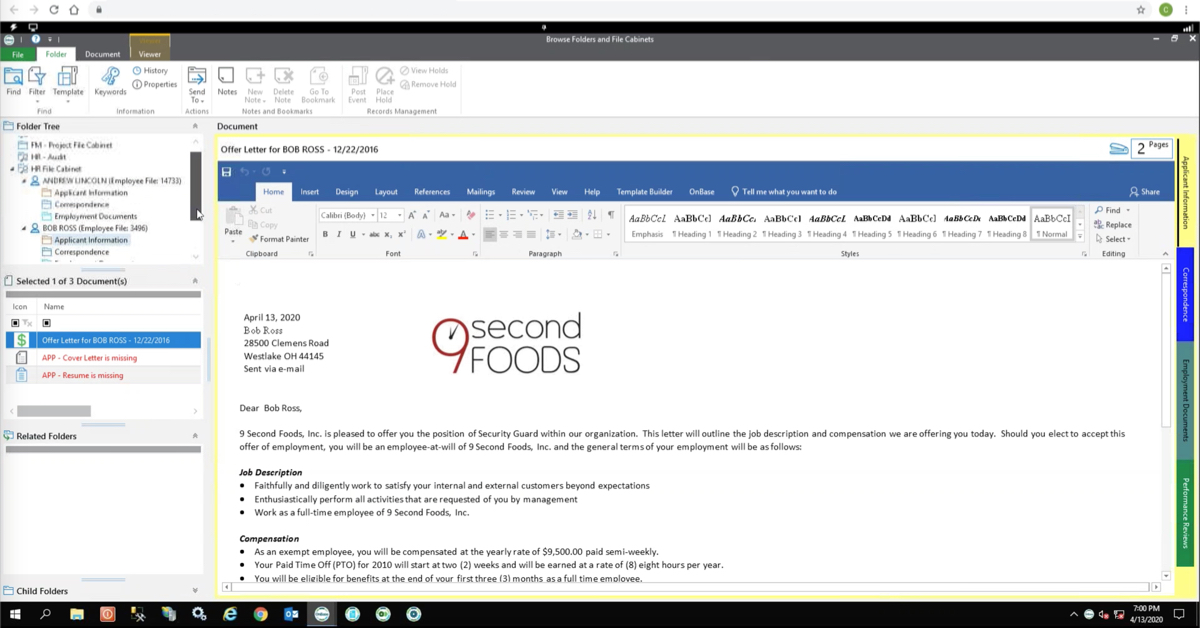Collapse the ANDREW LINCOLN employee folder

[x=22, y=180]
